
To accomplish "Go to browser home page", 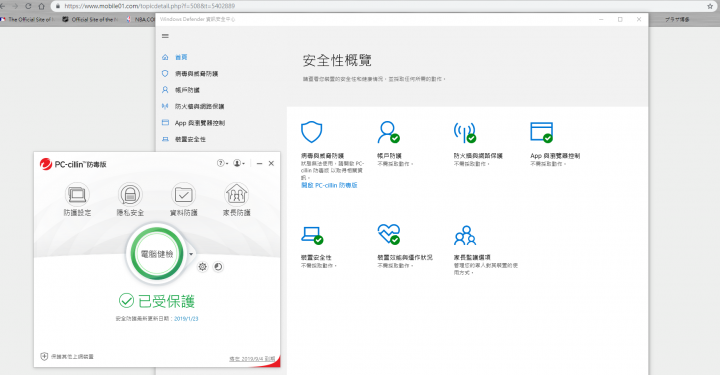I will [41, 6].
